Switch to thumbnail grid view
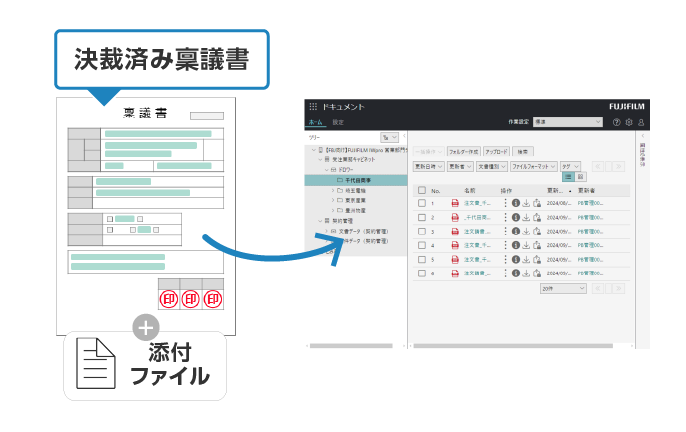686x432 pixels. click(x=580, y=177)
